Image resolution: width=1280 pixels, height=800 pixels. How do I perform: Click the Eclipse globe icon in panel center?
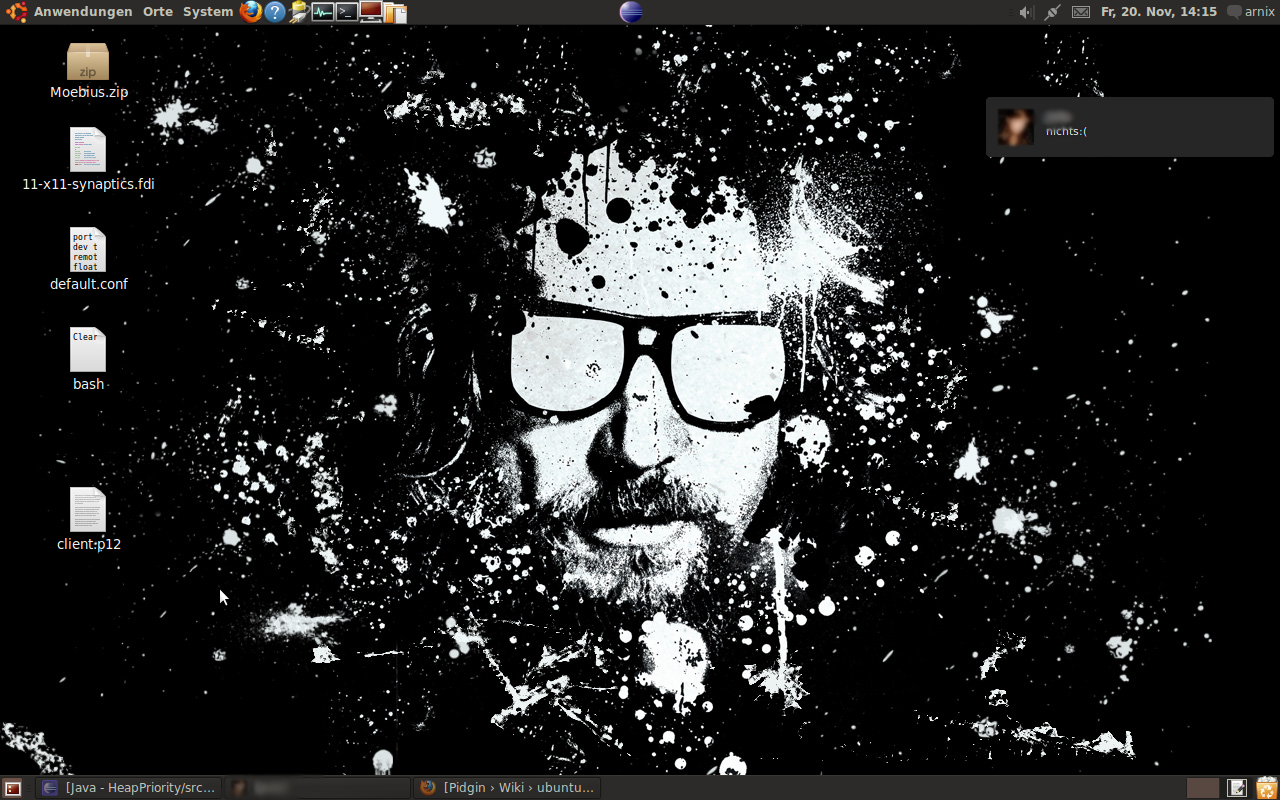click(x=631, y=12)
